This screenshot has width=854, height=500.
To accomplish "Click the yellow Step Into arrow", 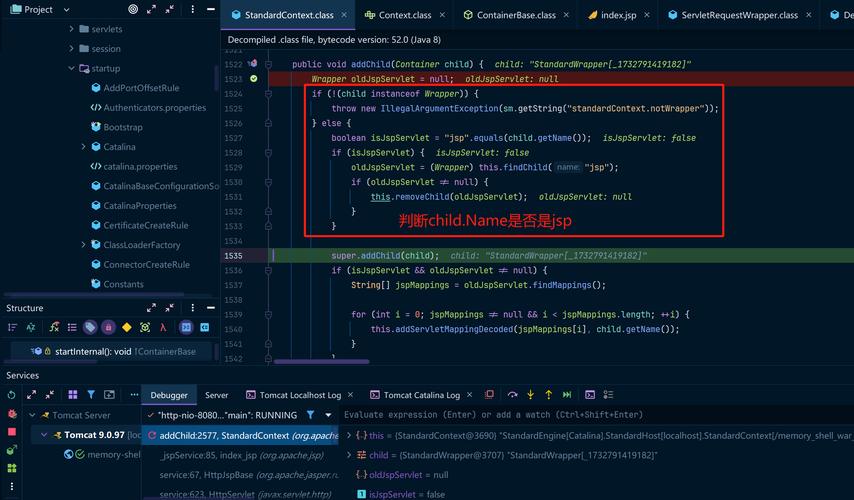I will (x=531, y=395).
